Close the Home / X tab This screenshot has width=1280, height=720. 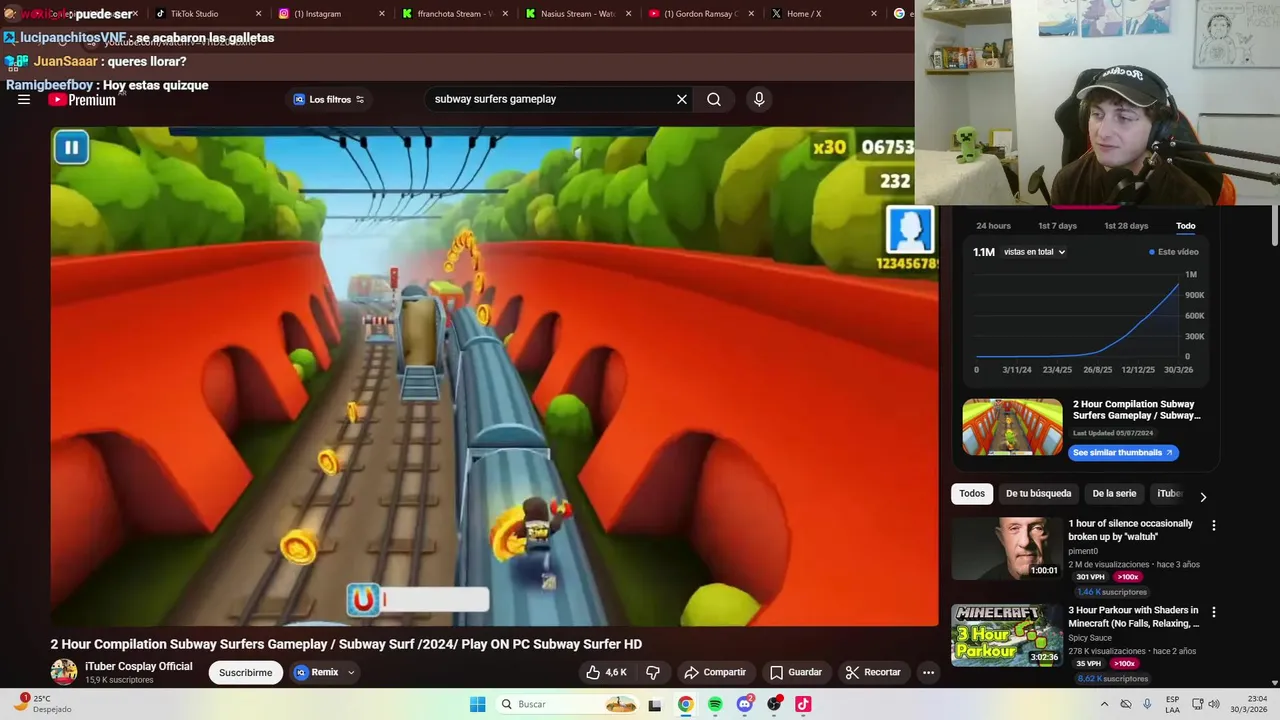click(874, 14)
